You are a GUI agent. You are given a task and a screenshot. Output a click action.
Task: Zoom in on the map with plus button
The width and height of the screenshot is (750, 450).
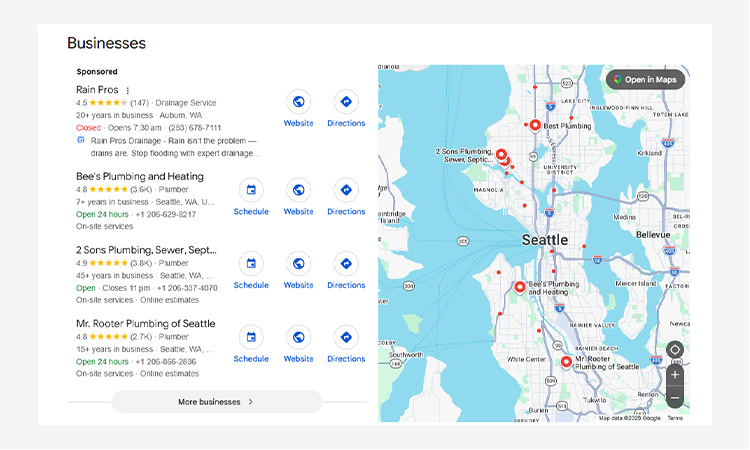(x=675, y=375)
